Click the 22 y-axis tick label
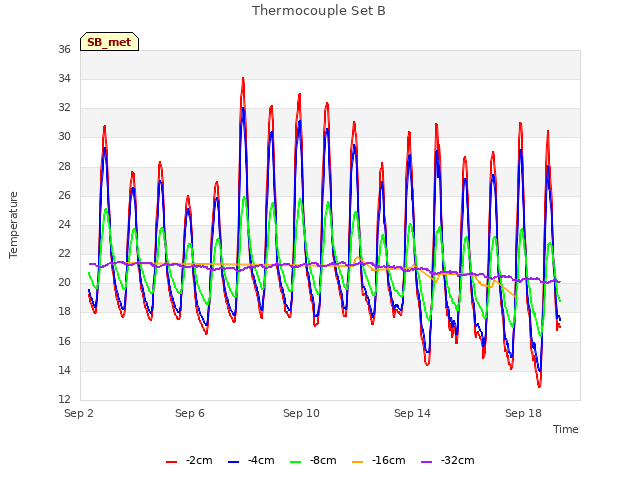The width and height of the screenshot is (640, 480). [x=64, y=253]
